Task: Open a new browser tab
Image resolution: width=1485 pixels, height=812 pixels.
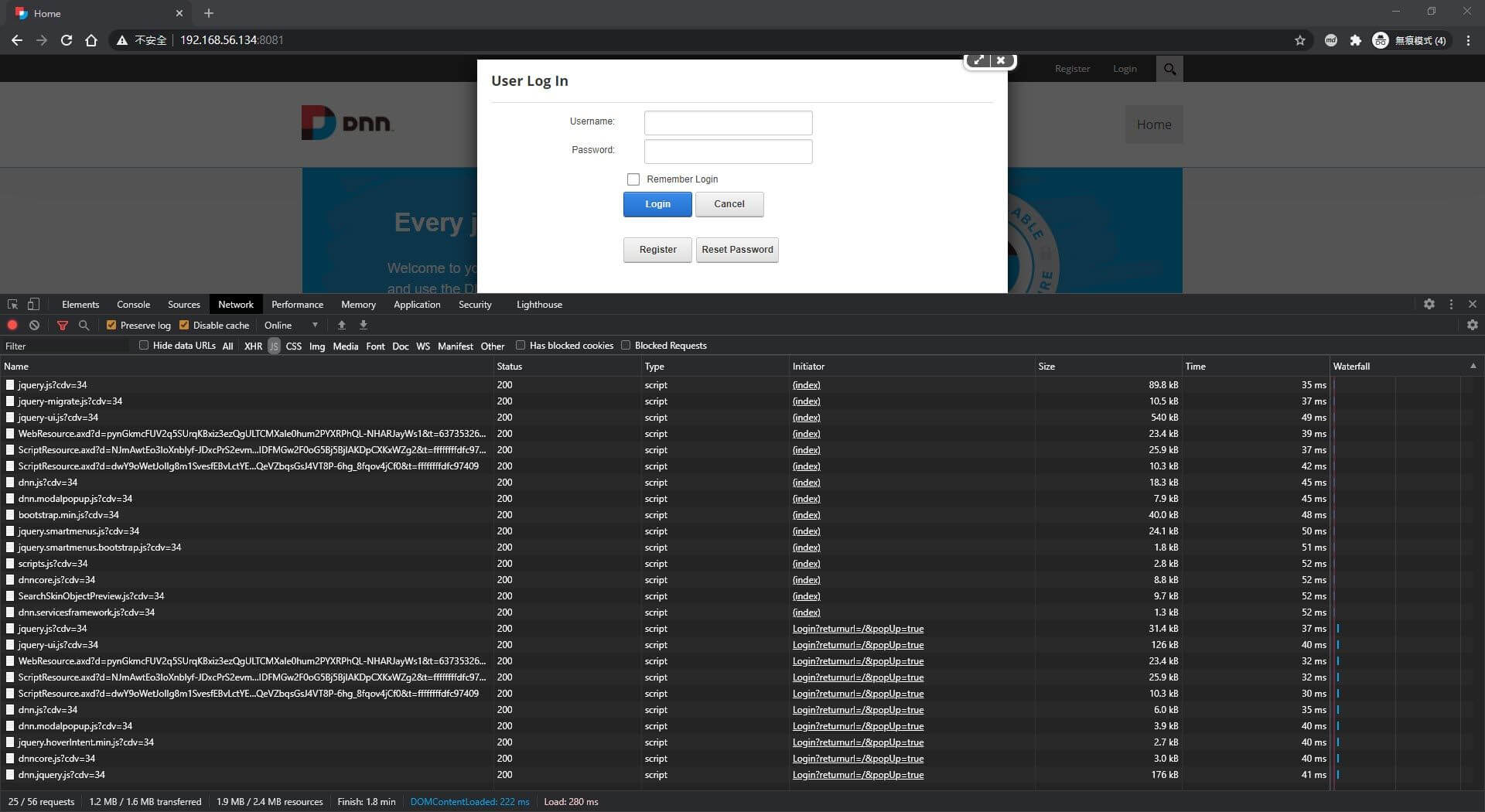Action: tap(209, 13)
